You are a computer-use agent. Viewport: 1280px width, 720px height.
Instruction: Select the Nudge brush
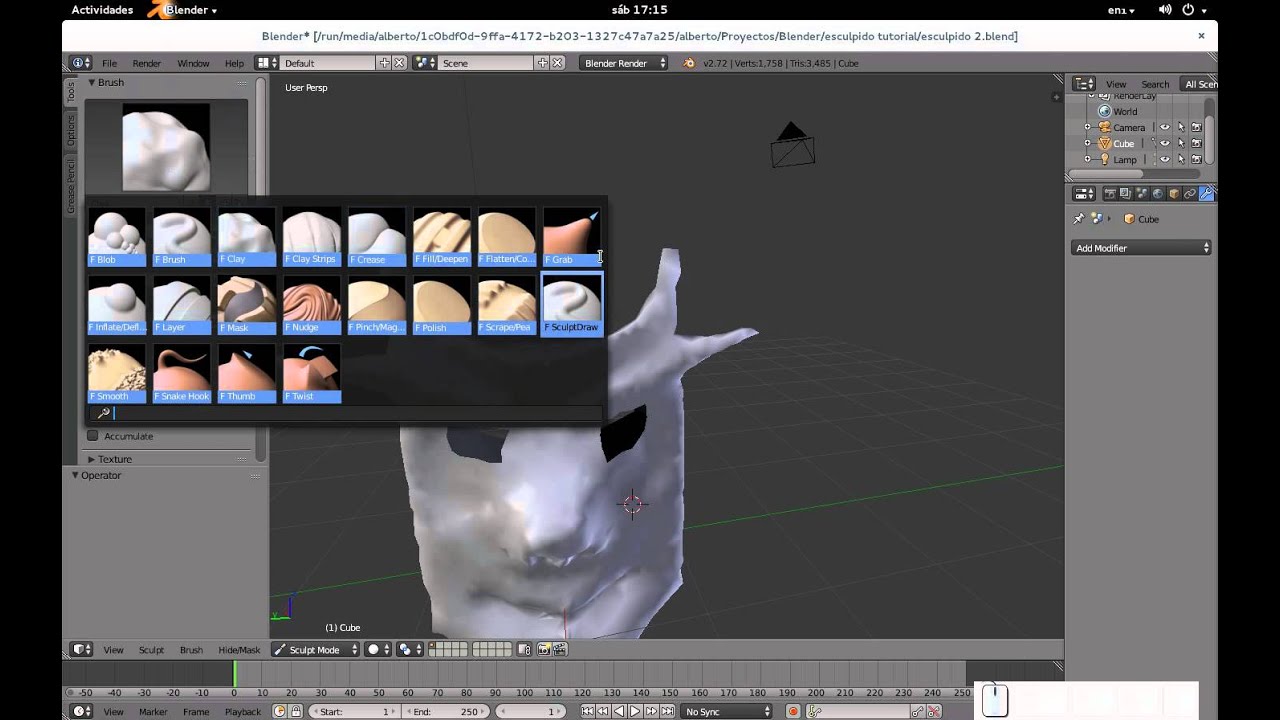[312, 306]
